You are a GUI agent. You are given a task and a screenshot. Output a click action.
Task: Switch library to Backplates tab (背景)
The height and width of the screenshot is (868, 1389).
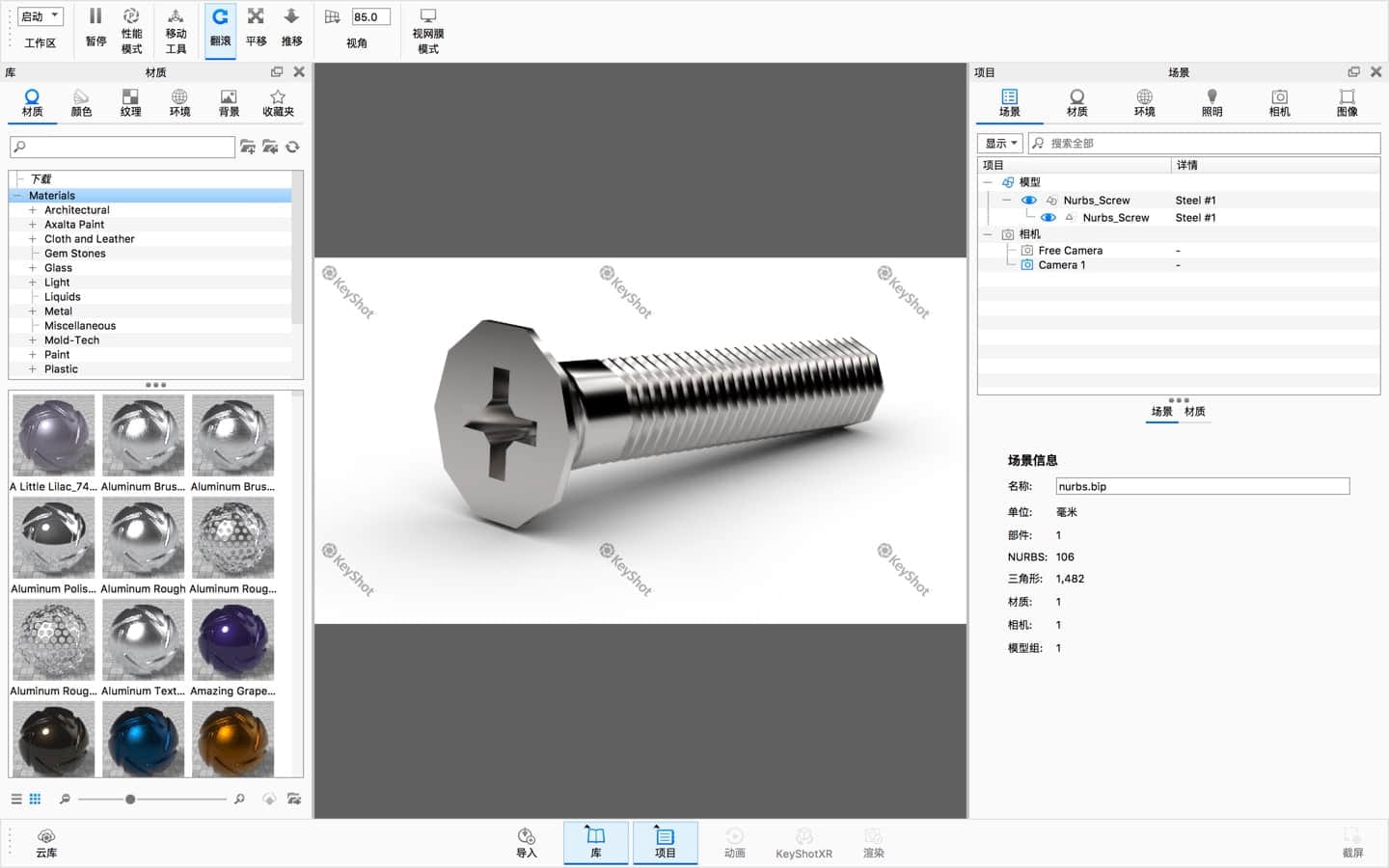(229, 103)
